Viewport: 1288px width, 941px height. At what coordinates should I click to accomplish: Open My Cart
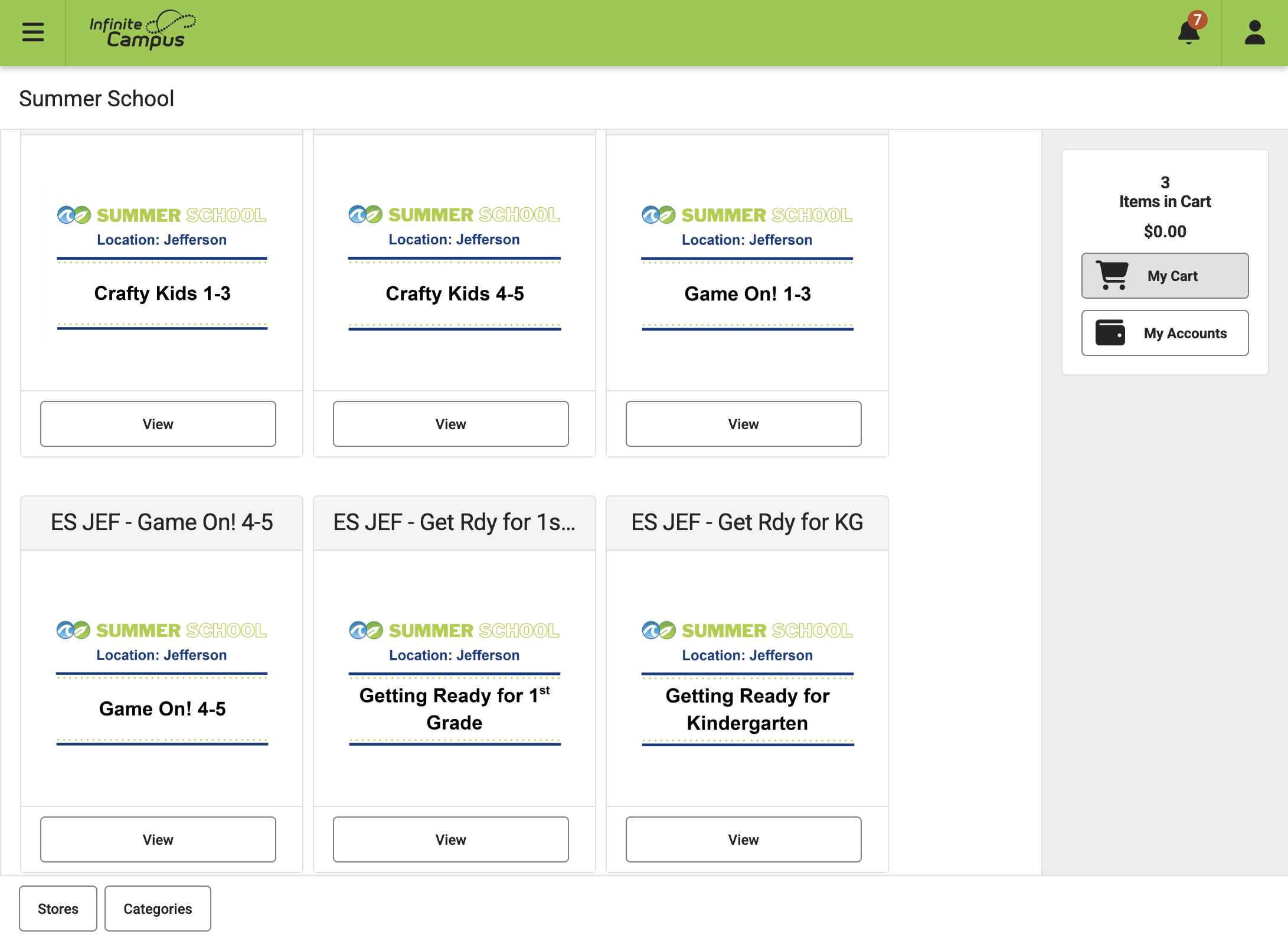[x=1165, y=276]
